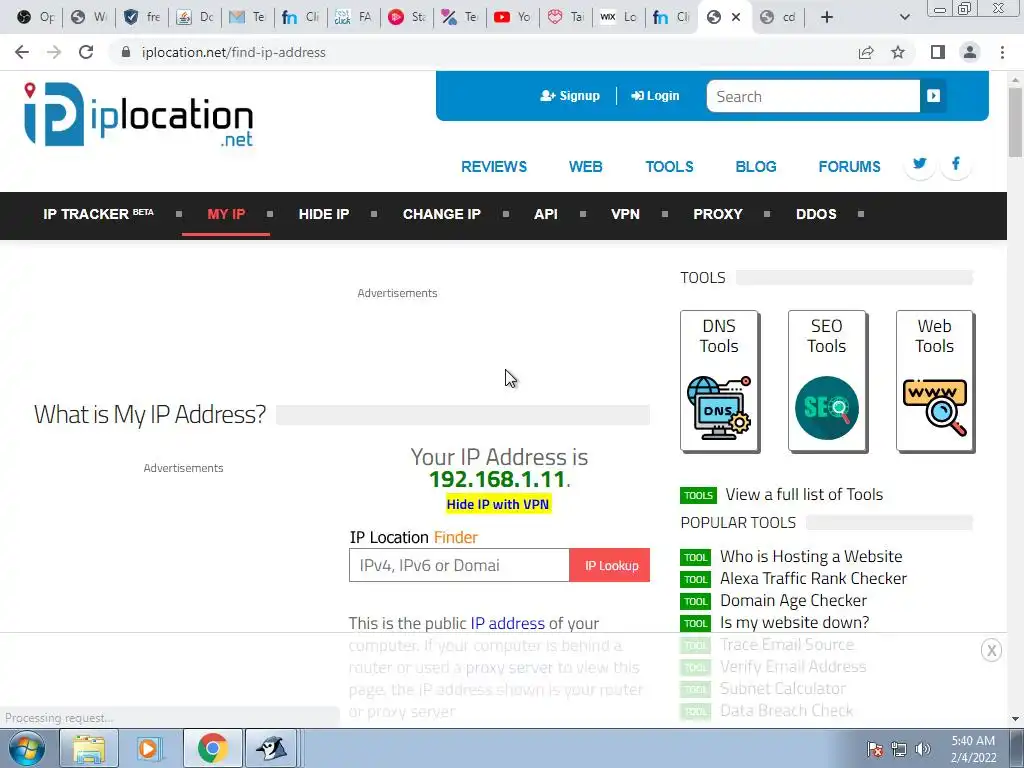Focus the IPv4, IPv6 or Domain field

[x=459, y=566]
